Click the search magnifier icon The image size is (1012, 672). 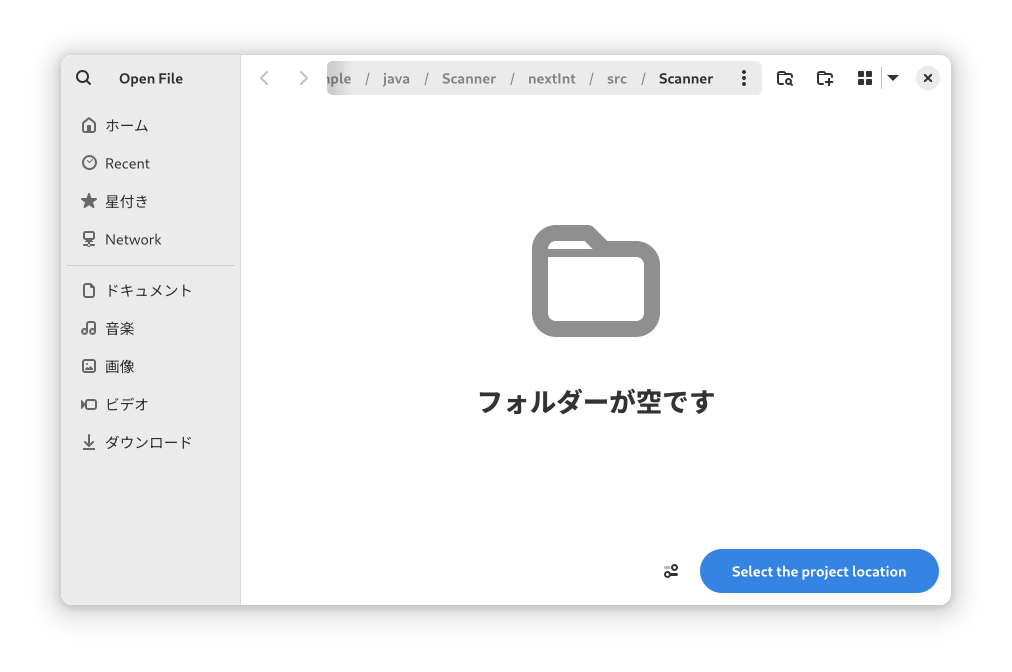83,78
